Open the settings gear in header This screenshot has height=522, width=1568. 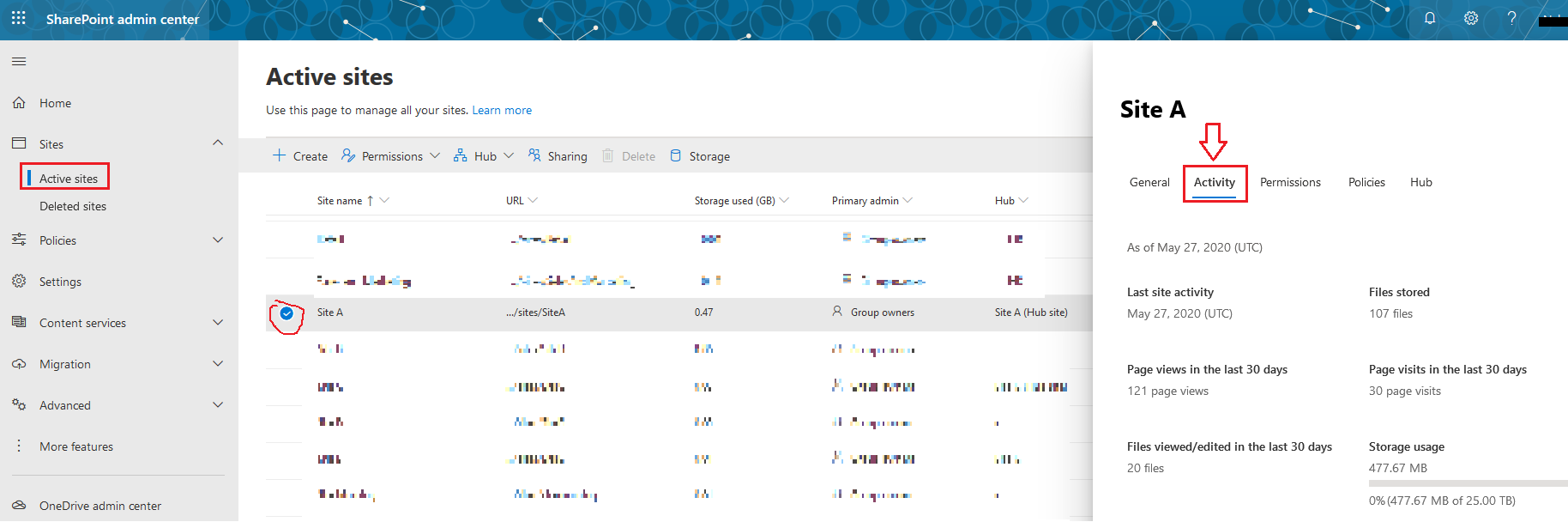(x=1471, y=18)
